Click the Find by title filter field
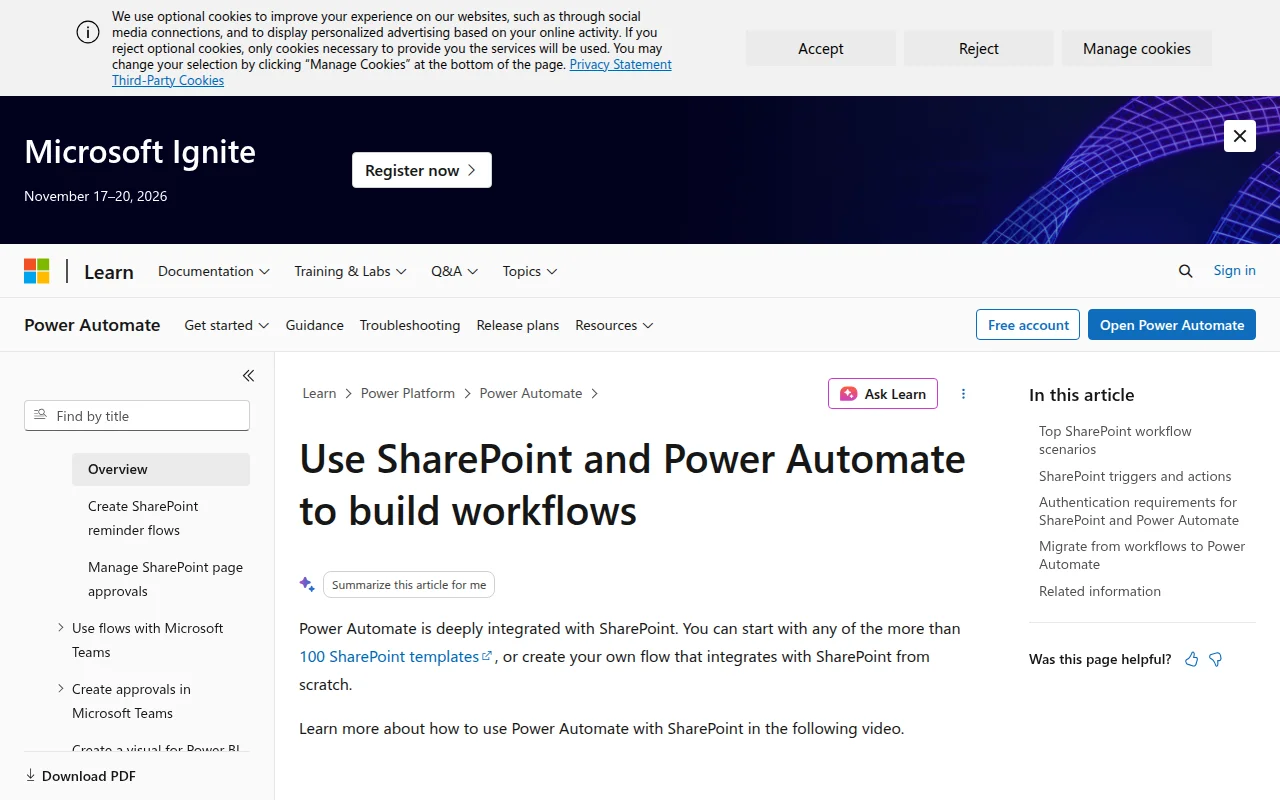The image size is (1280, 800). [137, 416]
